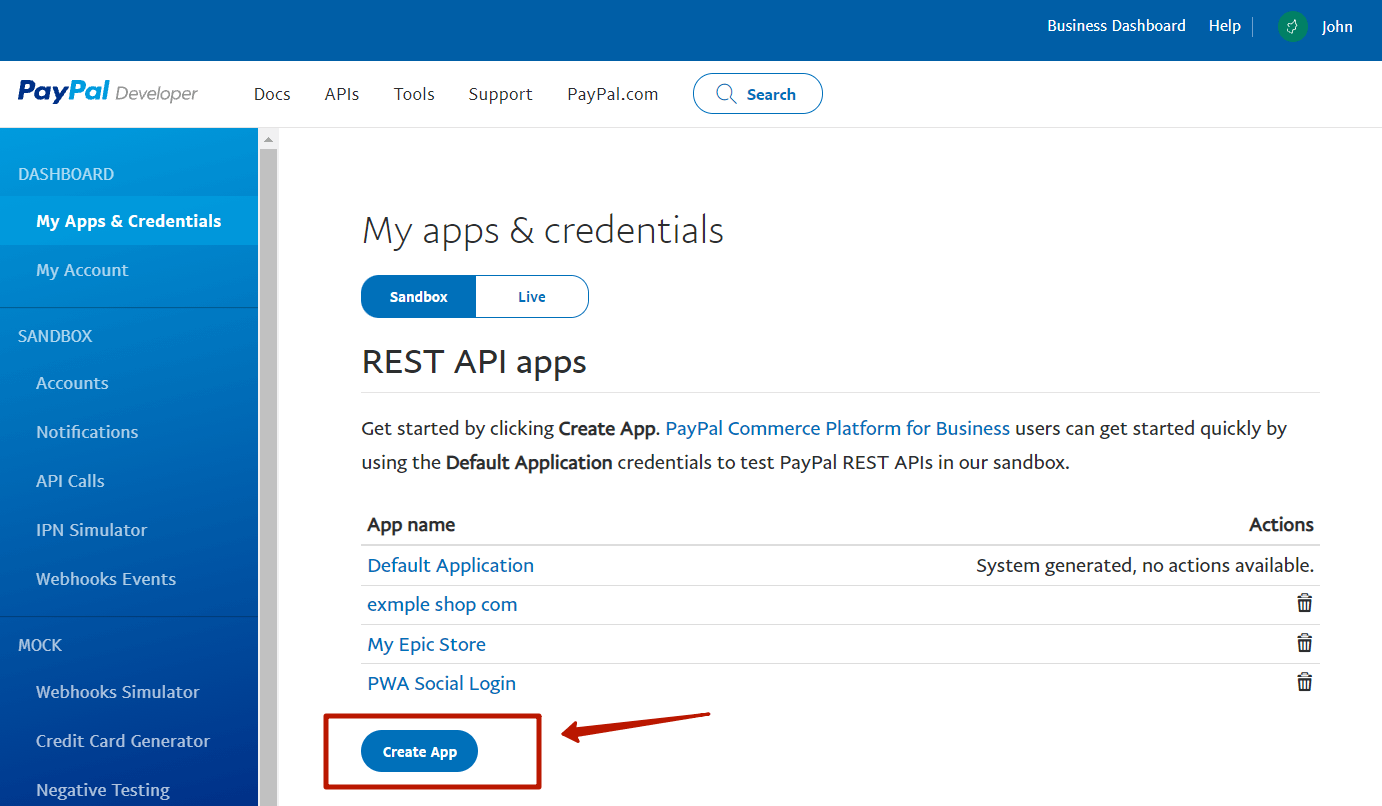This screenshot has width=1382, height=806.
Task: Switch to Sandbox mode
Action: tap(418, 296)
